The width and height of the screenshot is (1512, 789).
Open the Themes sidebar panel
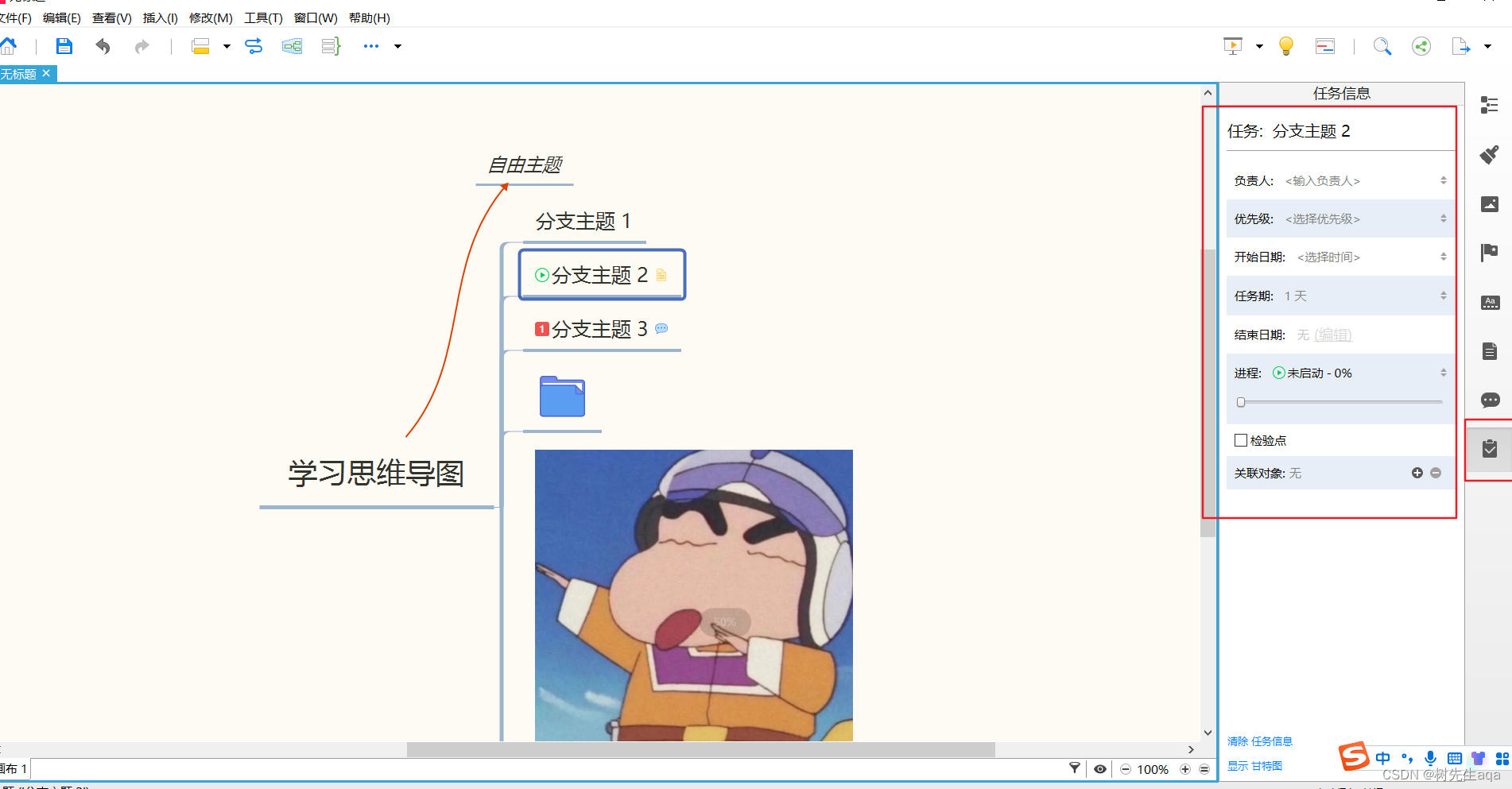point(1490,302)
